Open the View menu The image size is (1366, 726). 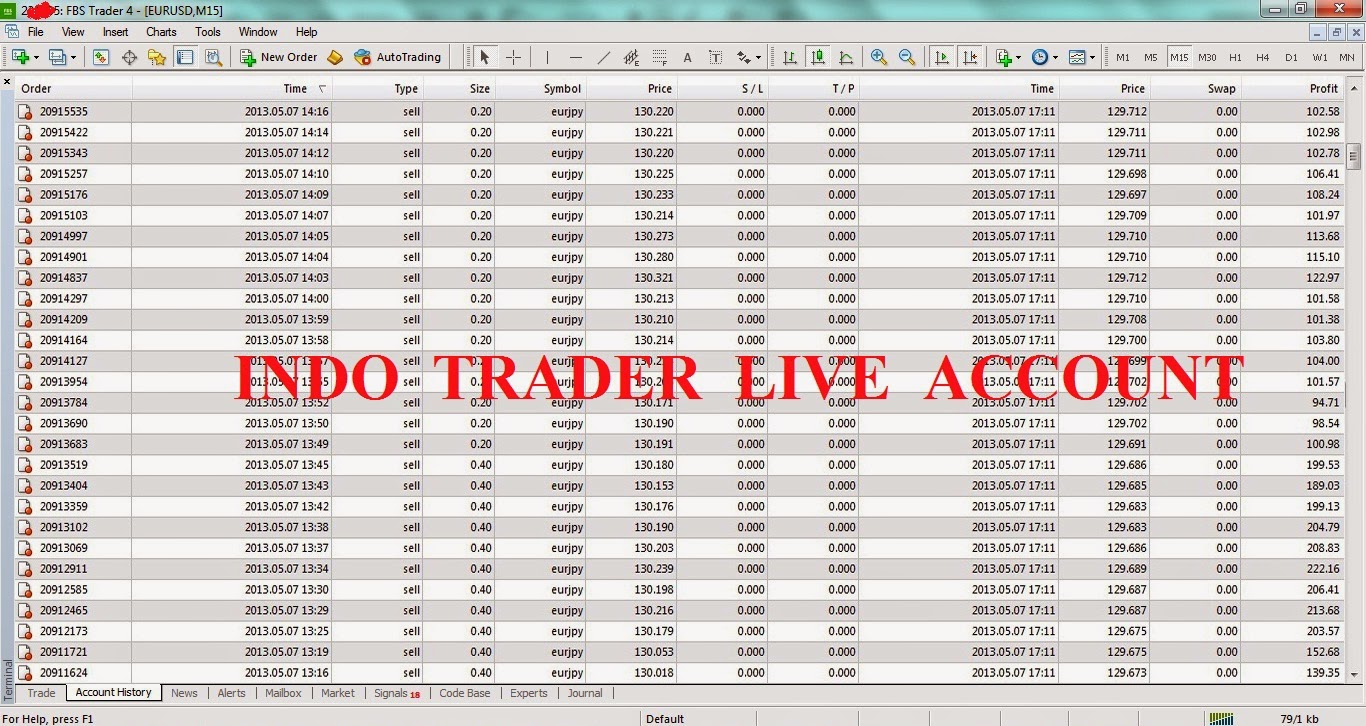(x=73, y=32)
